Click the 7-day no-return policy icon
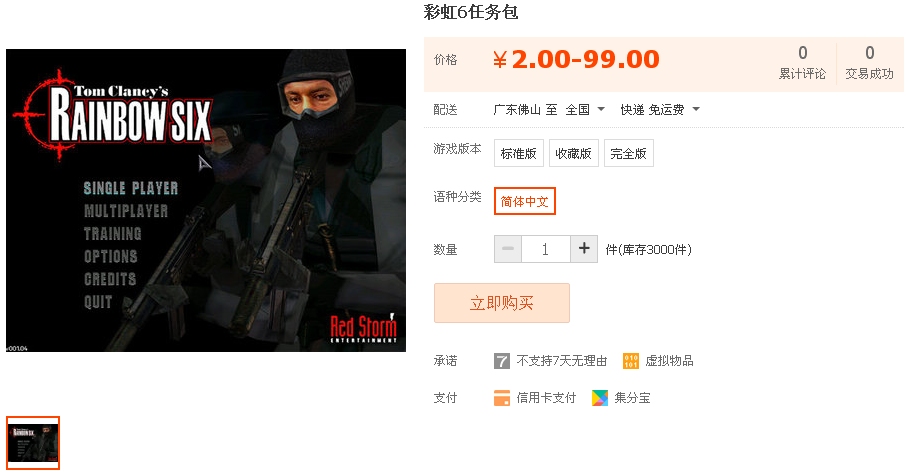The height and width of the screenshot is (472, 908). [x=501, y=361]
